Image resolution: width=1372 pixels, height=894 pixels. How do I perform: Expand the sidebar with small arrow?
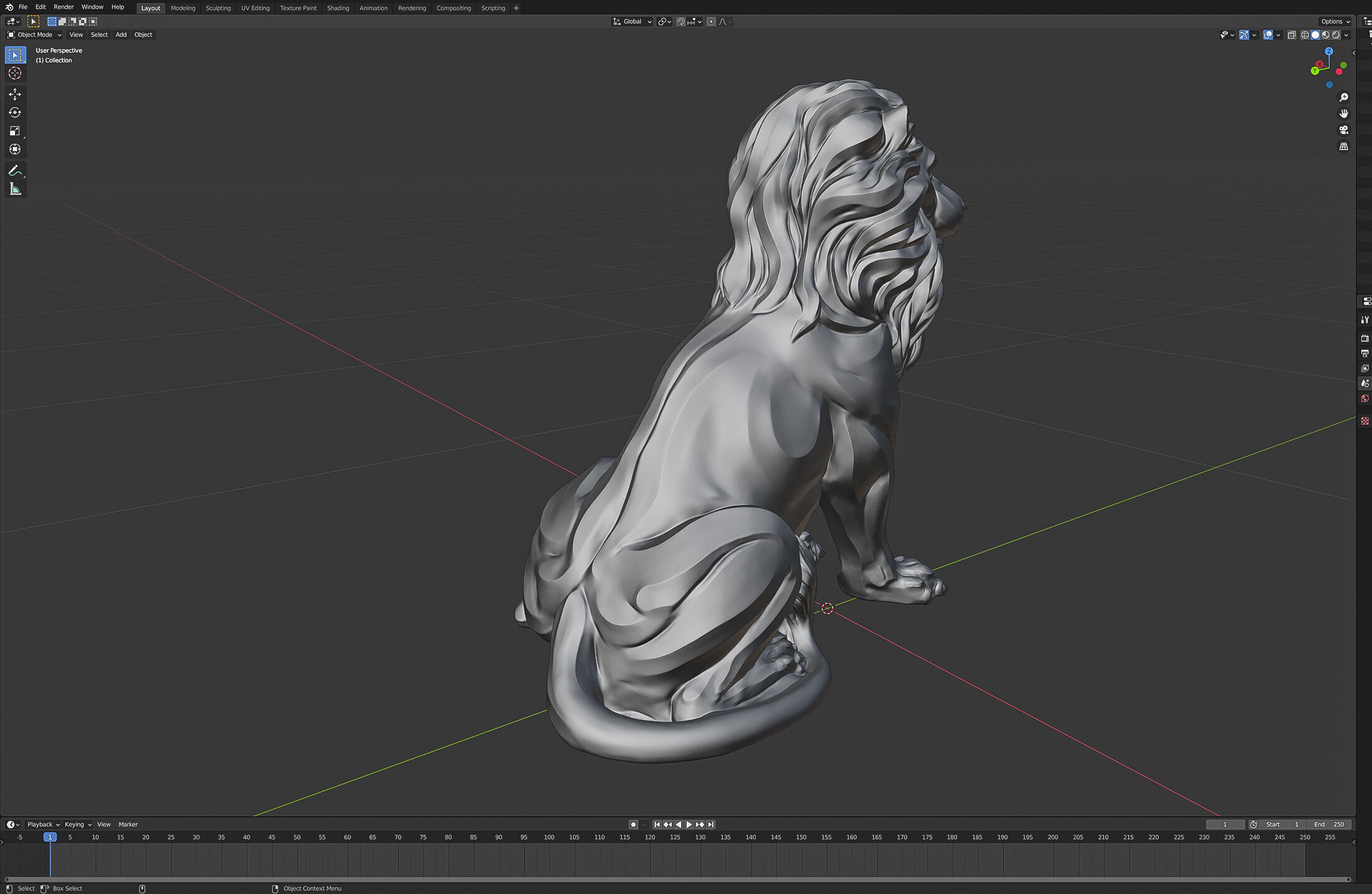(1353, 53)
